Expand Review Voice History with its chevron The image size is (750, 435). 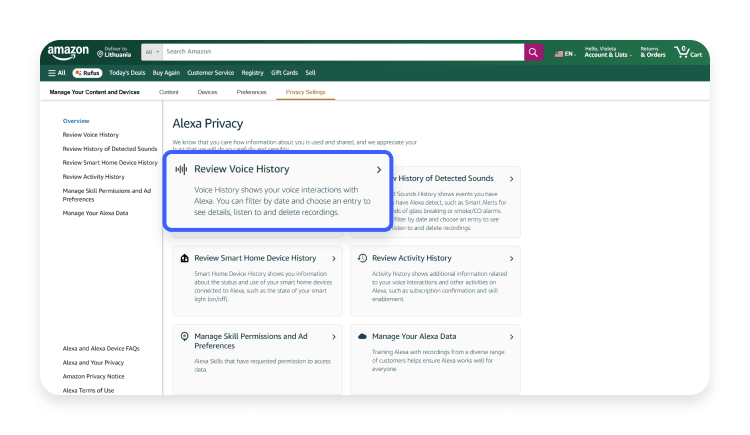pos(379,169)
